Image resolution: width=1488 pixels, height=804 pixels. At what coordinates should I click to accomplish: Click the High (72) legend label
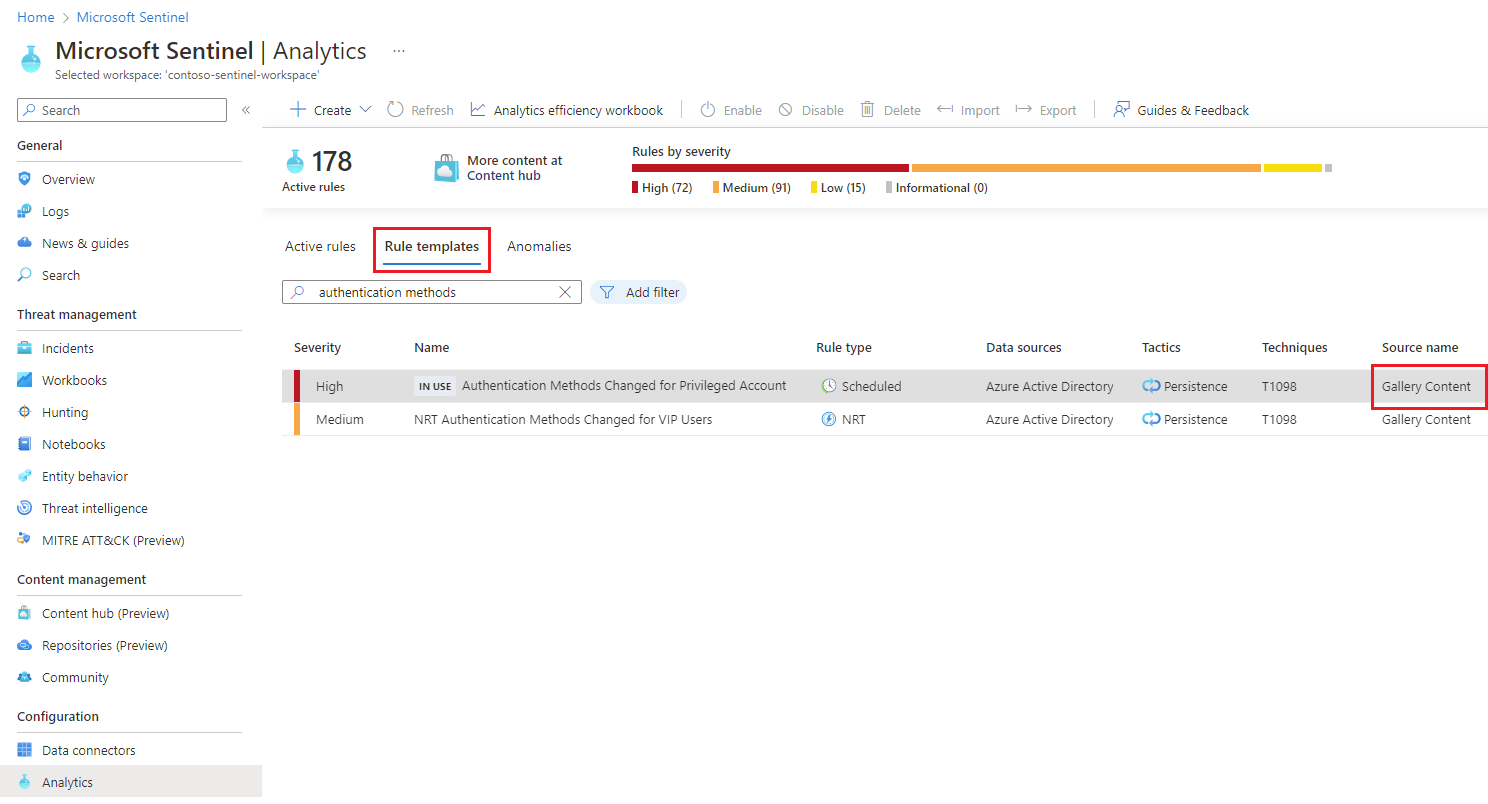point(666,188)
